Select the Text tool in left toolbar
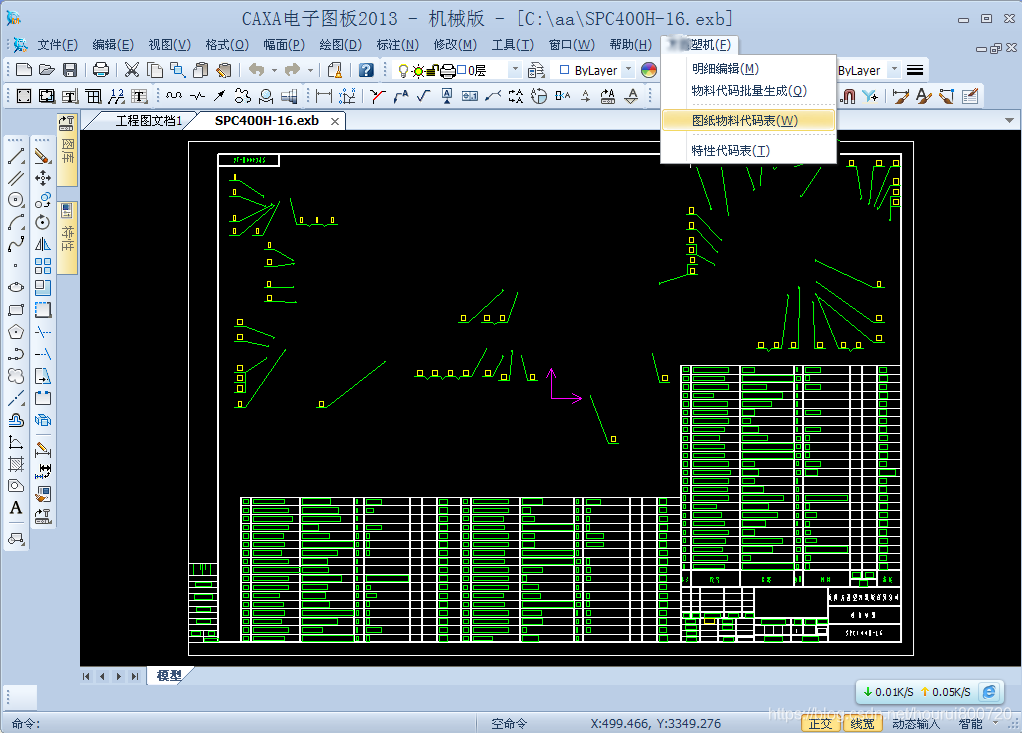Viewport: 1022px width, 733px height. tap(16, 508)
